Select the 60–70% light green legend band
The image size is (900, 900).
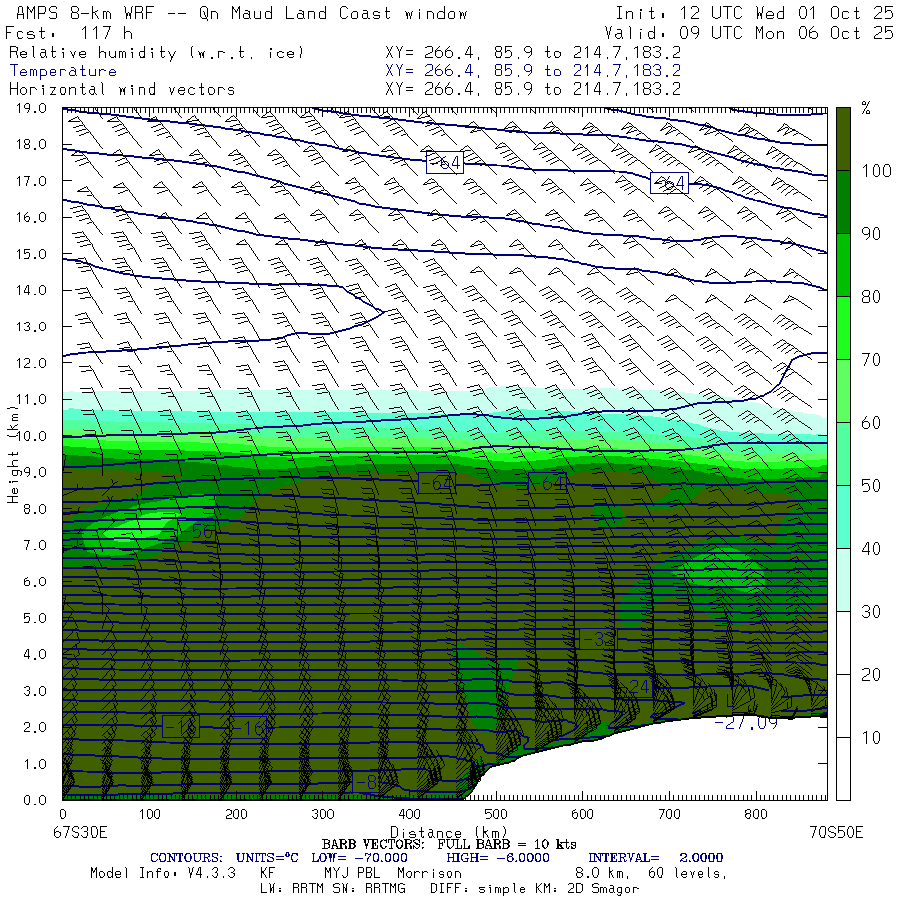coord(843,391)
